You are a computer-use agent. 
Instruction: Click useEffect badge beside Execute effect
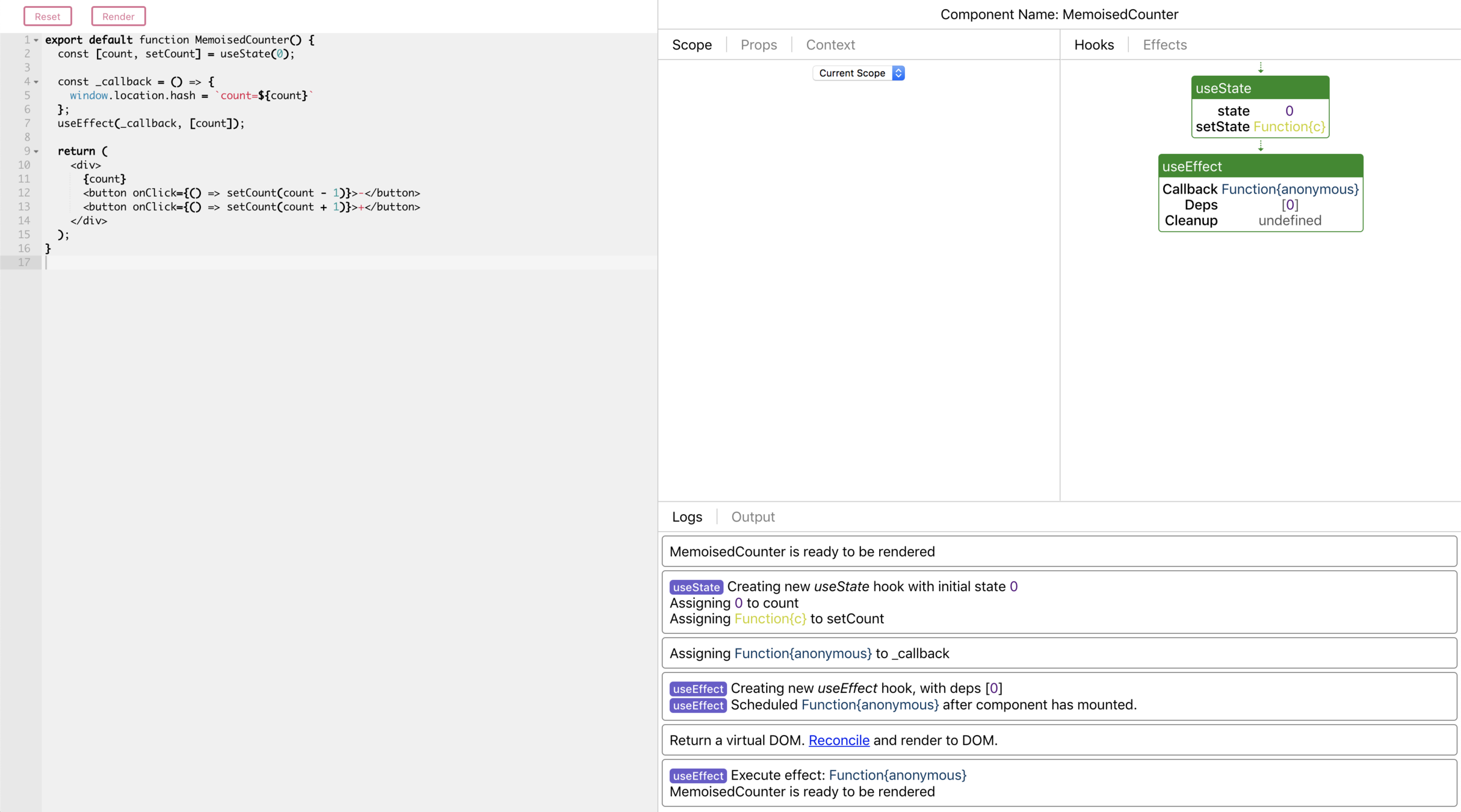click(x=697, y=775)
